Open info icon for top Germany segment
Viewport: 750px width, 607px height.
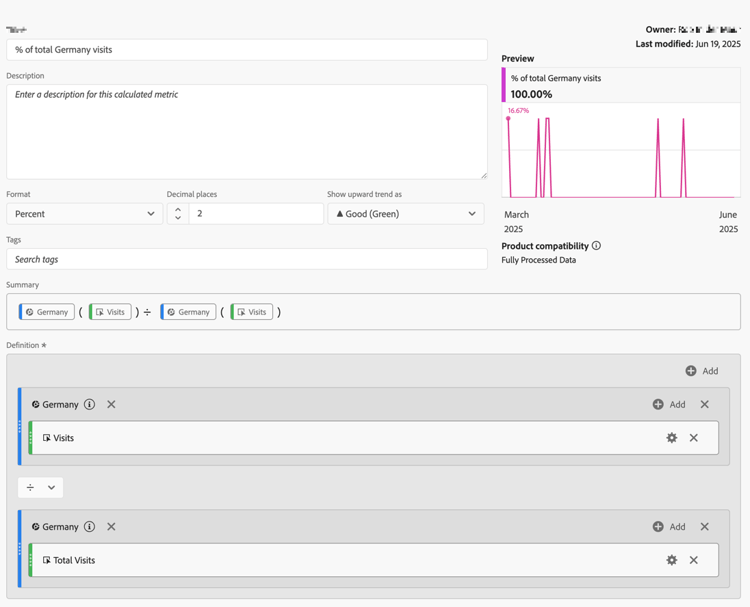point(89,404)
